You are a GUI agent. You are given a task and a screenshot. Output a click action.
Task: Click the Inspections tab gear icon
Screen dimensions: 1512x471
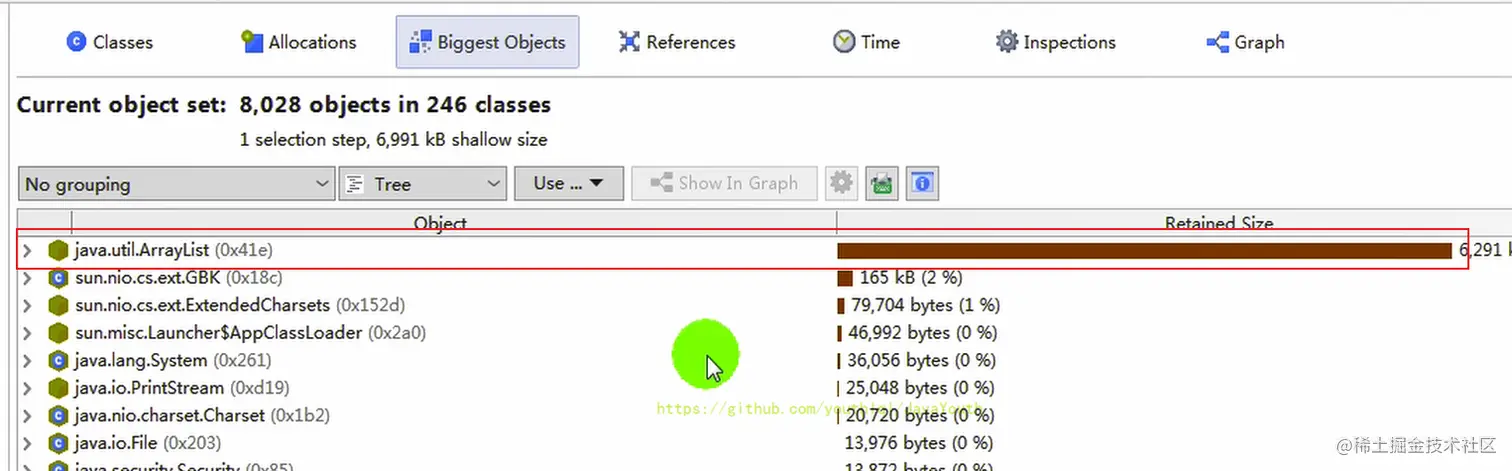pyautogui.click(x=1007, y=42)
